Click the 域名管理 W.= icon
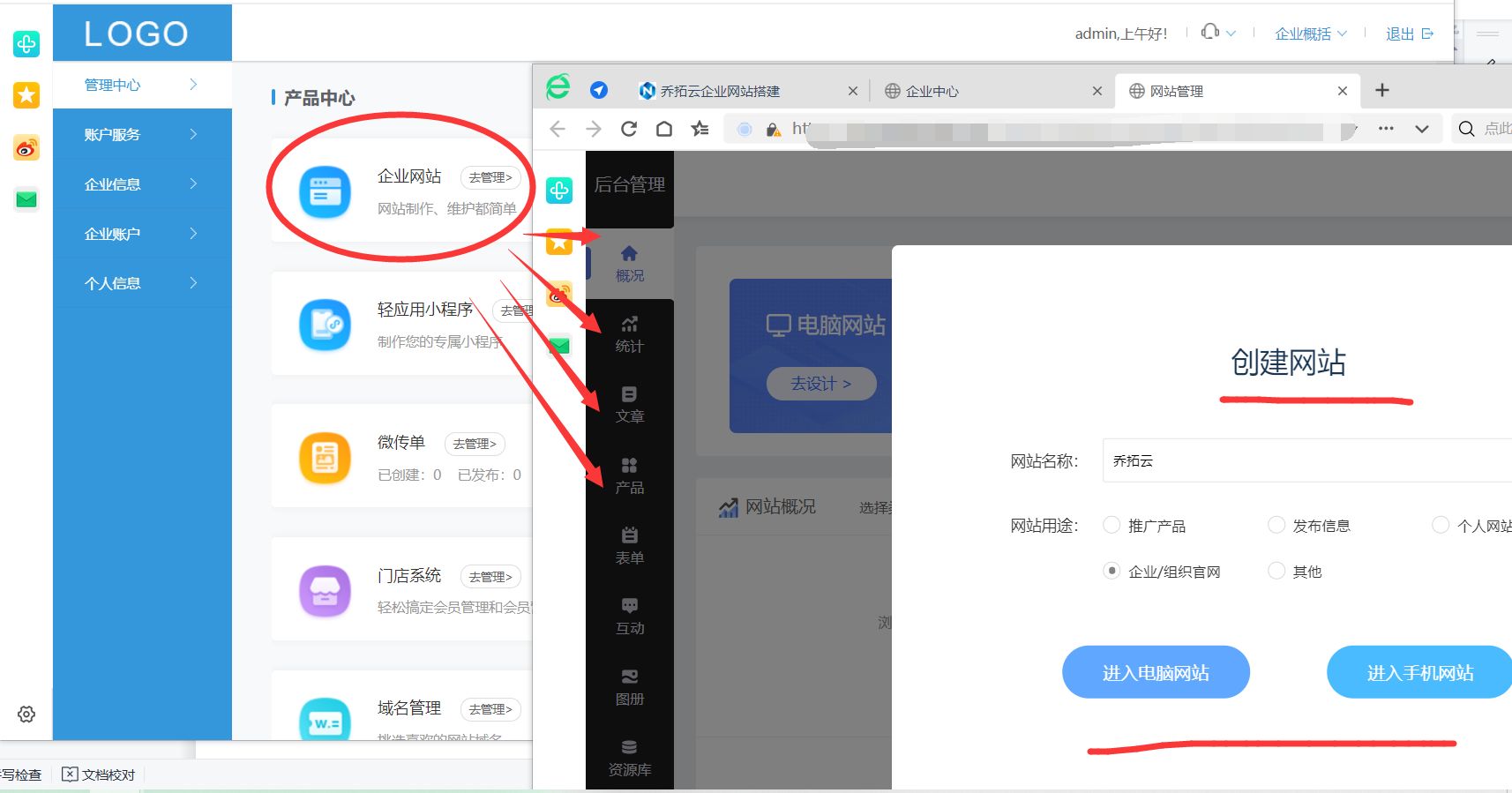The image size is (1512, 793). pyautogui.click(x=325, y=722)
